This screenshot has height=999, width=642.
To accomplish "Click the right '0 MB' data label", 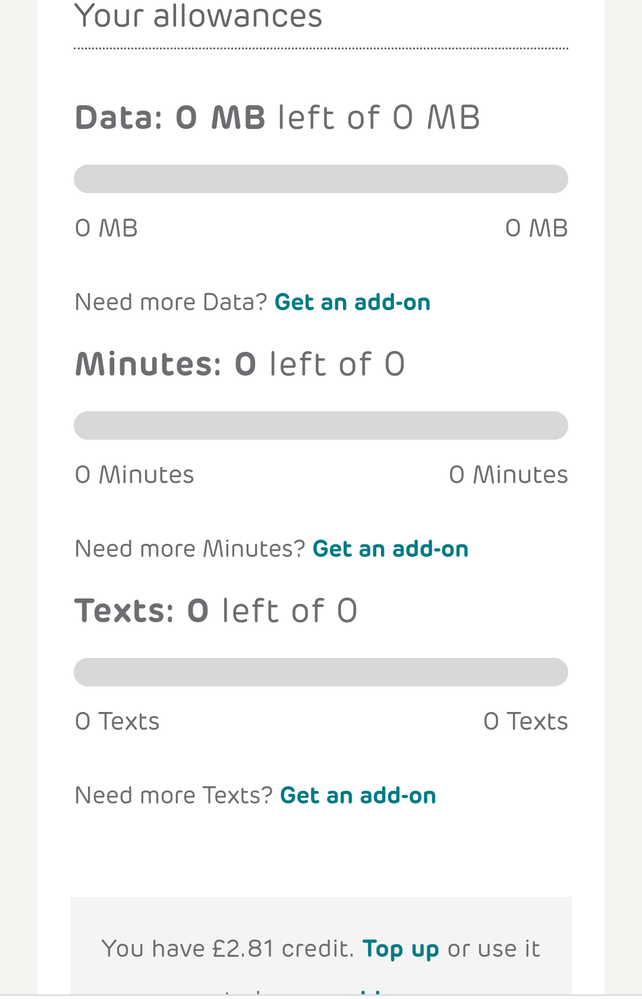I will coord(538,227).
